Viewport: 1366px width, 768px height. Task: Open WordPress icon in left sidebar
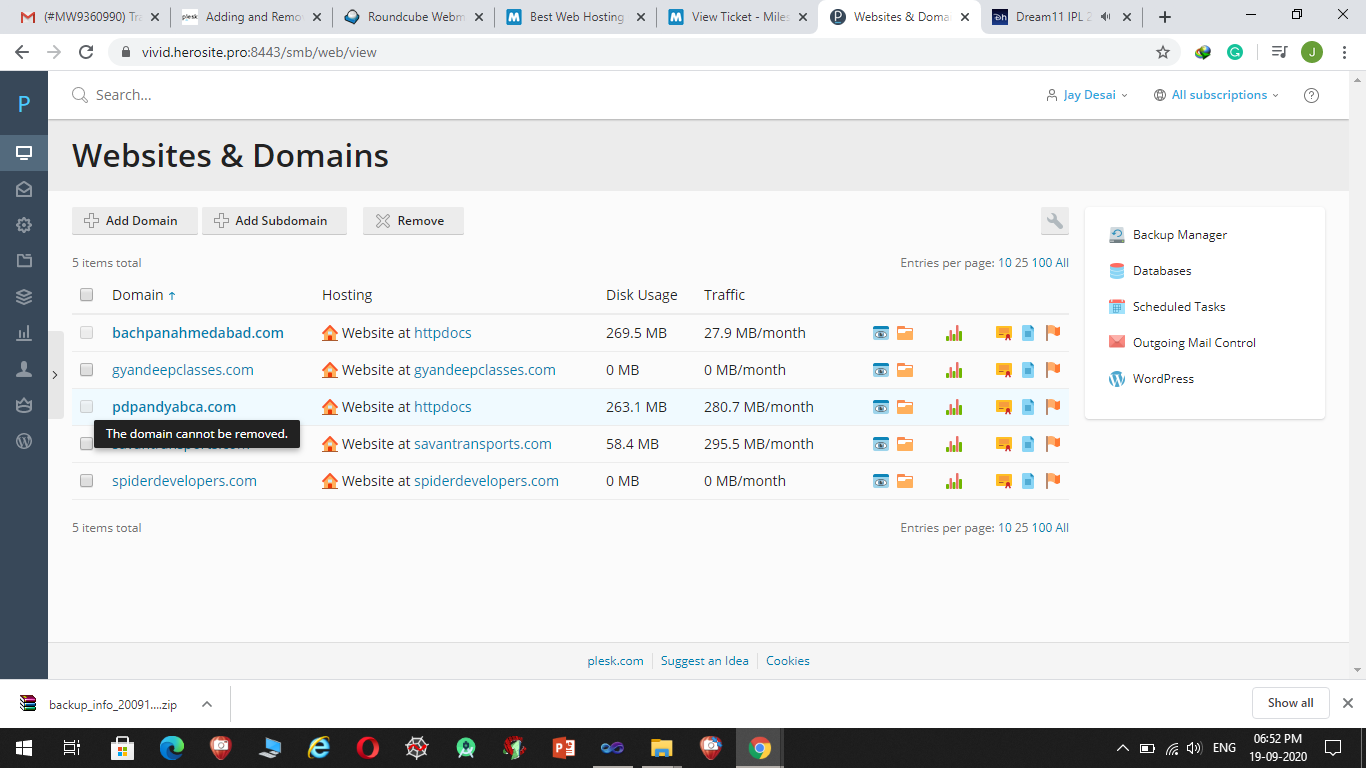[x=24, y=441]
